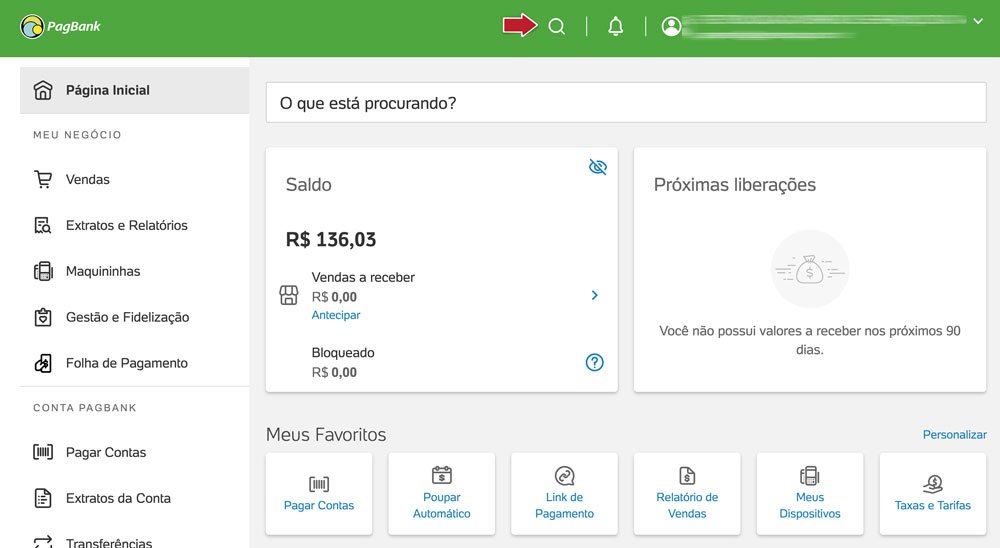Click the 'O que está procurando?' search field

[x=626, y=103]
